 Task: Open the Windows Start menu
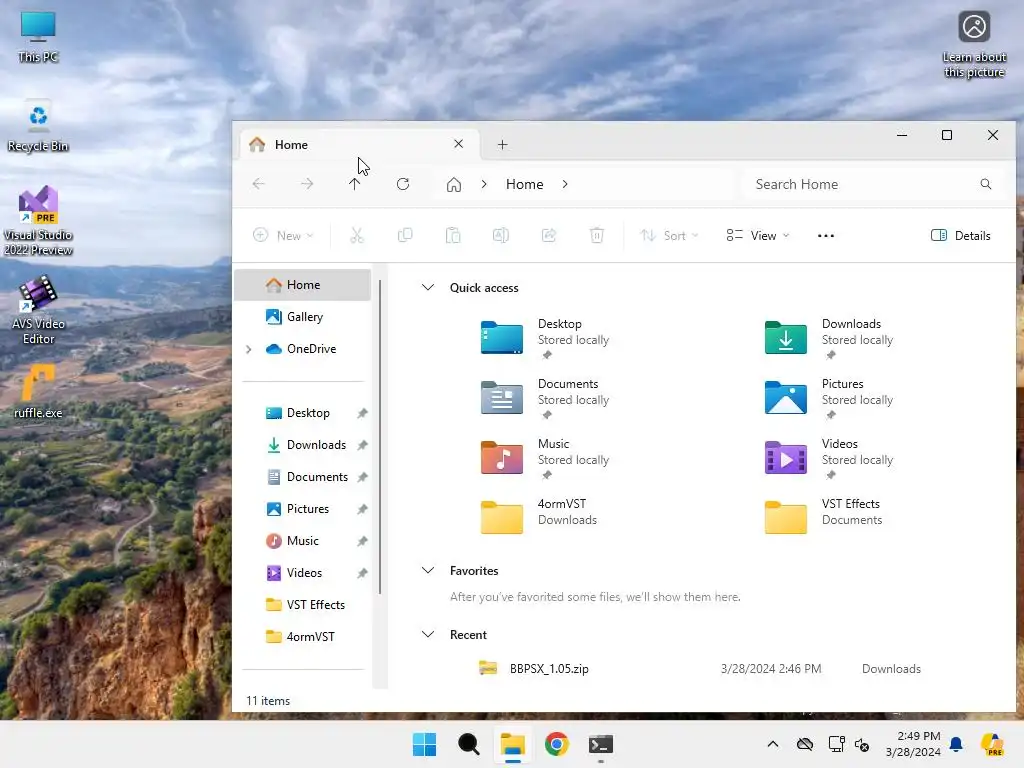click(x=424, y=744)
